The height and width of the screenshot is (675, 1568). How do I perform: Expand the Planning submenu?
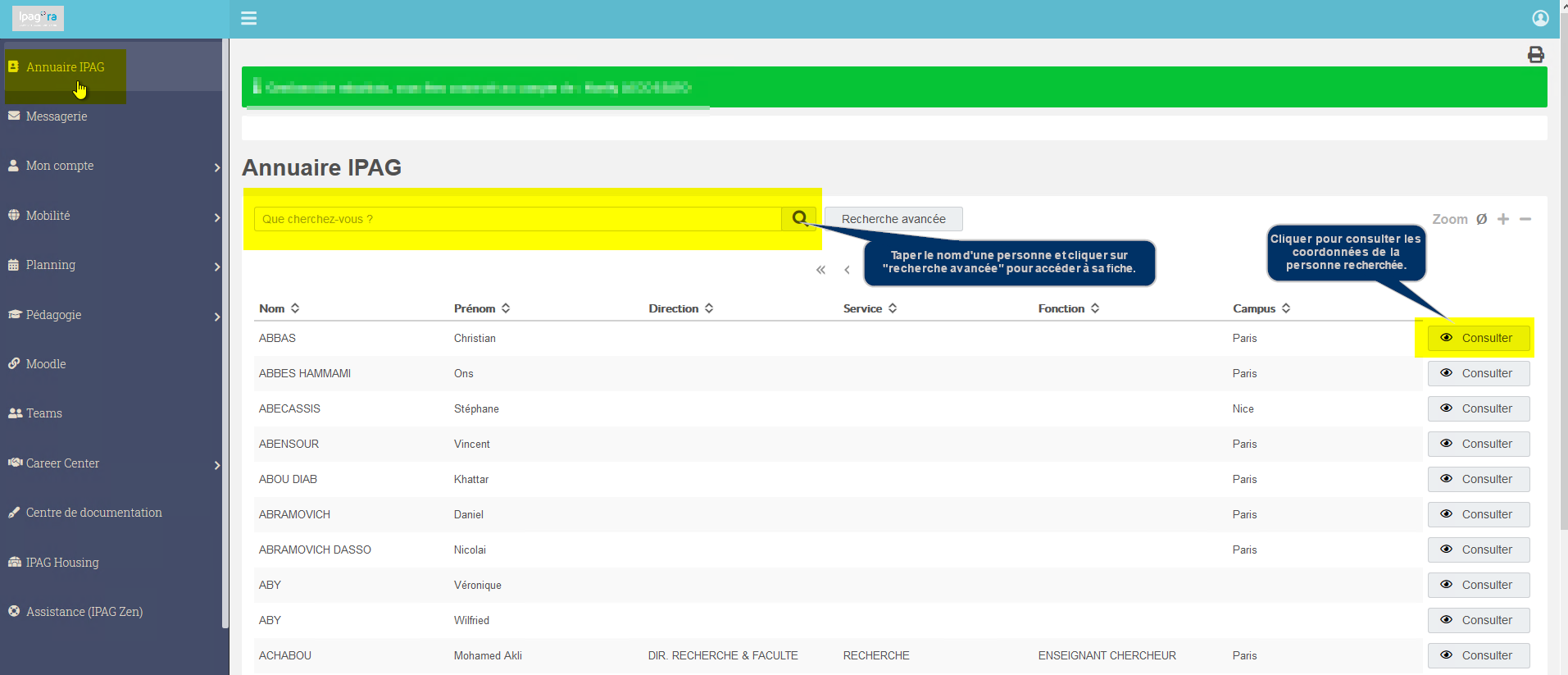[216, 267]
